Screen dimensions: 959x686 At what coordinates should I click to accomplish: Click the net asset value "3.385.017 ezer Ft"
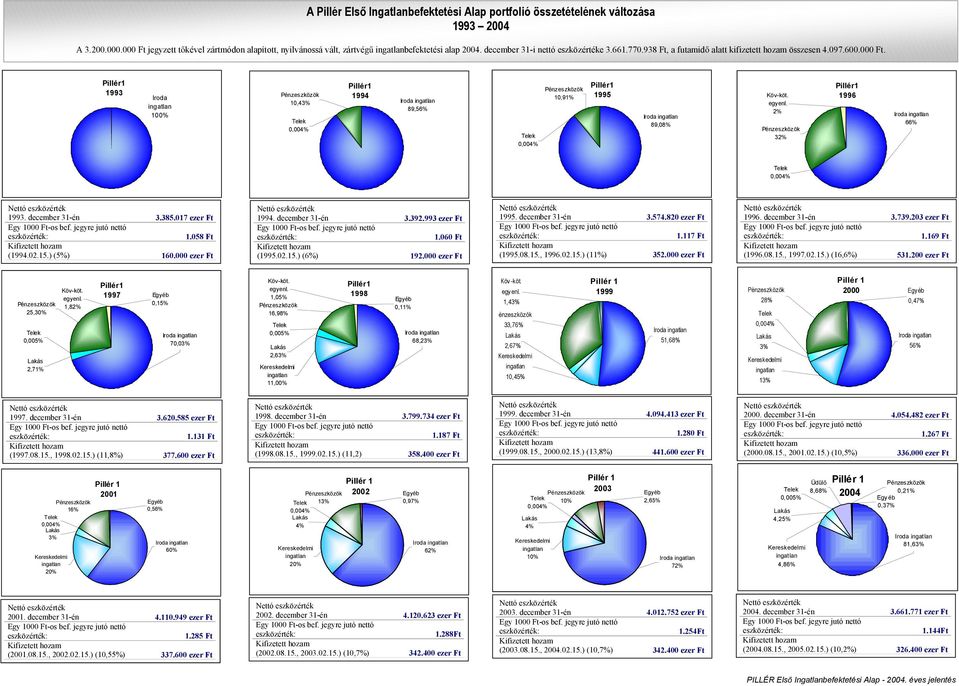point(184,218)
